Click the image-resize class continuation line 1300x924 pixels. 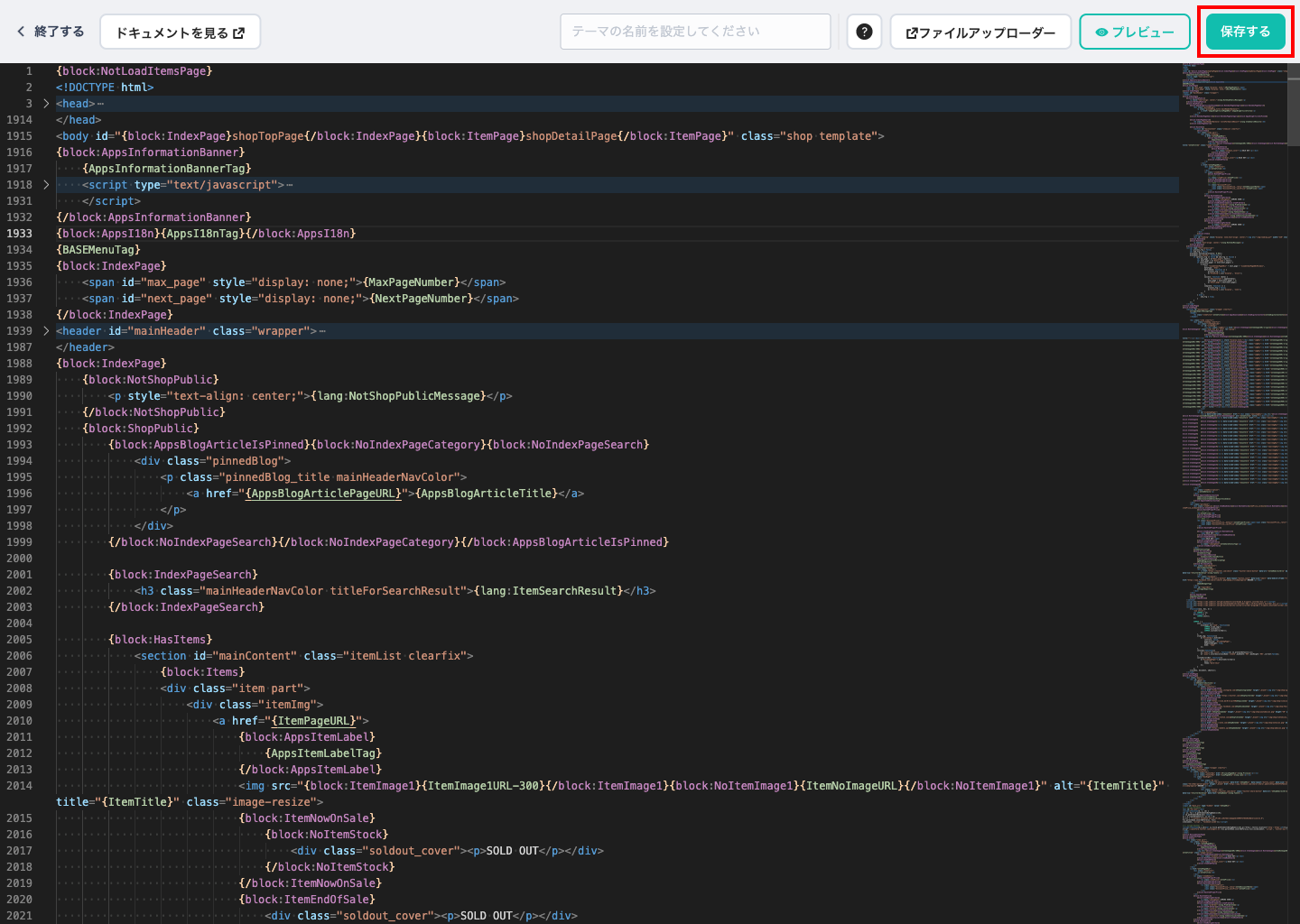coord(190,802)
